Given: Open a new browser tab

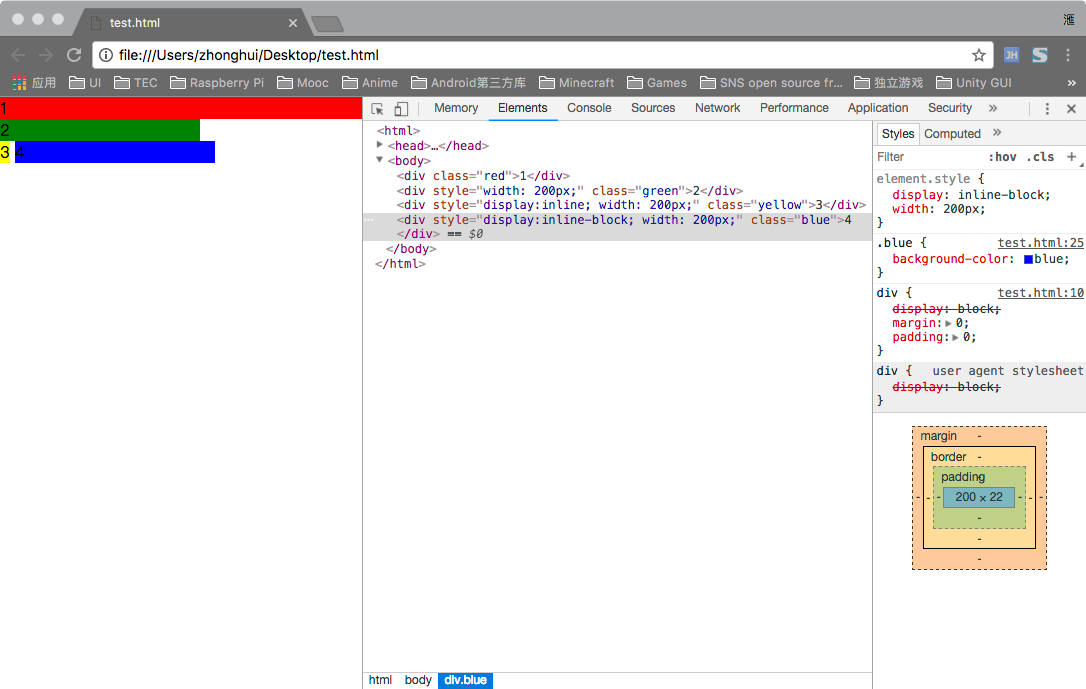Looking at the screenshot, I should click(x=328, y=24).
